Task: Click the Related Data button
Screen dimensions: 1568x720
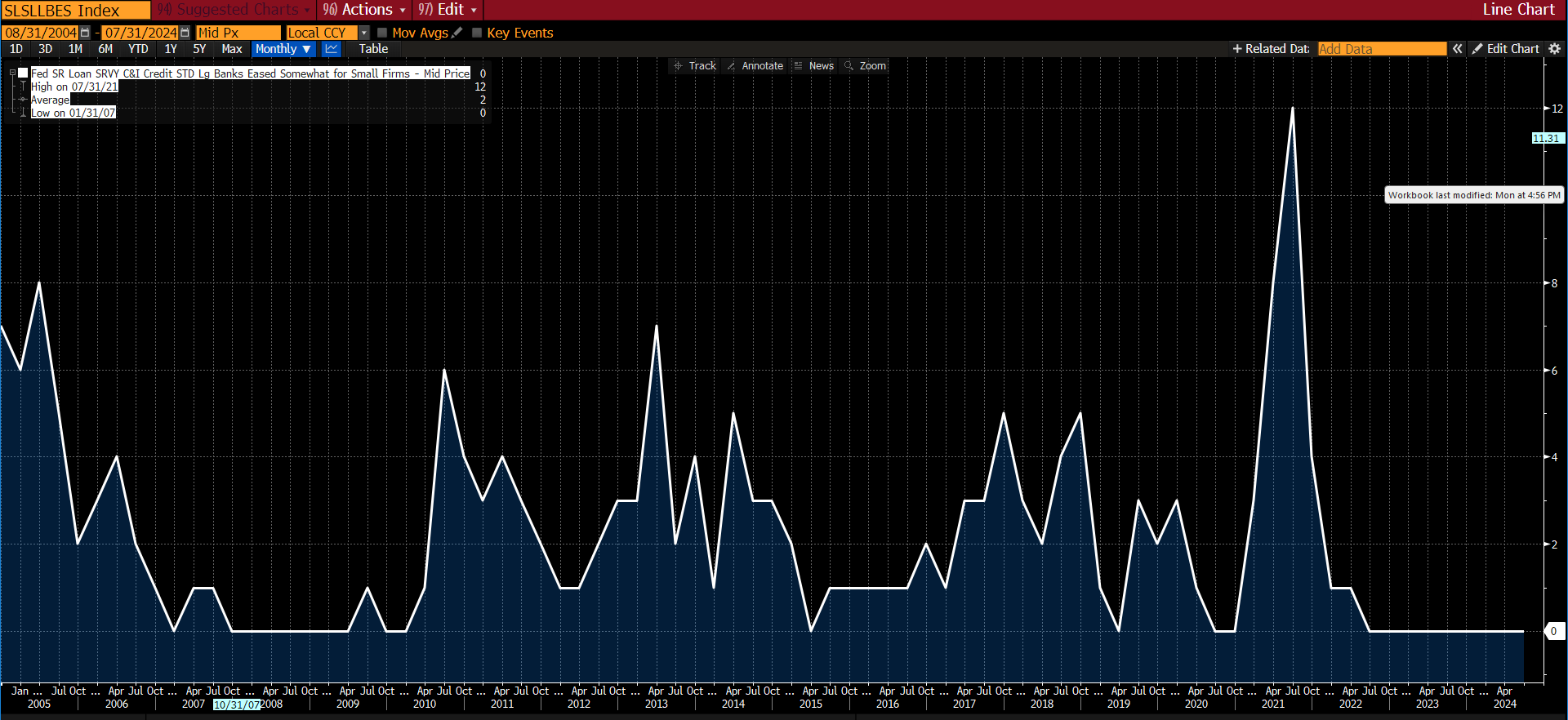Action: tap(1271, 49)
